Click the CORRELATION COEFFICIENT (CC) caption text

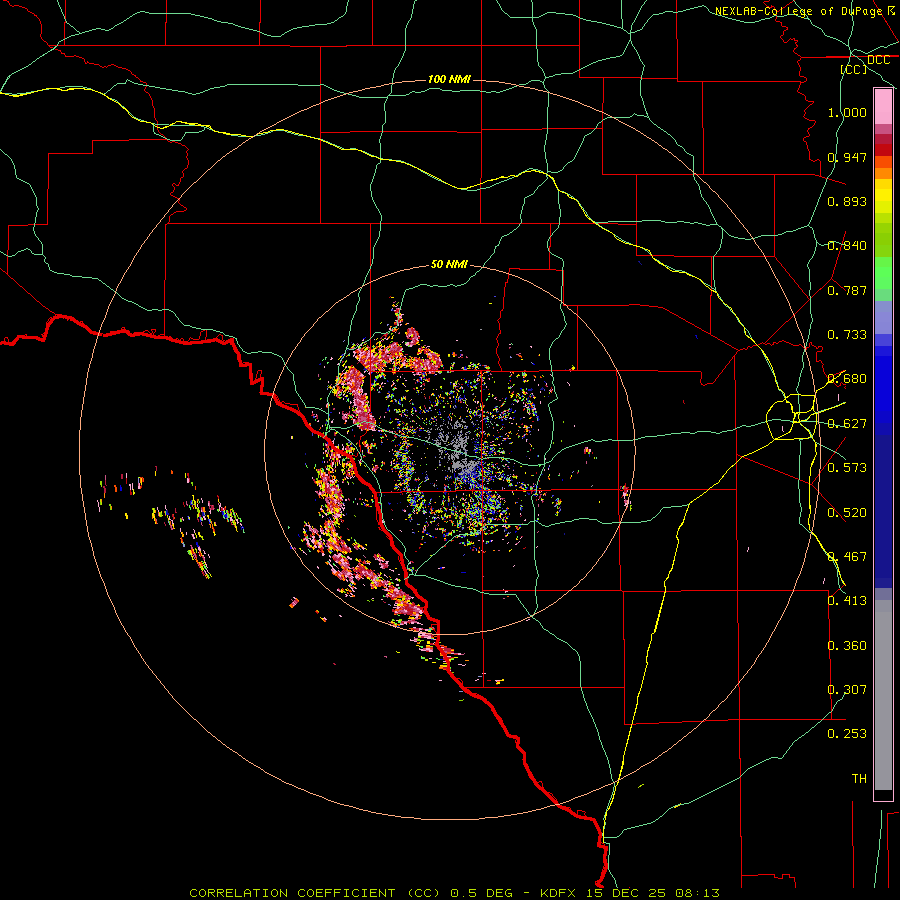pos(315,893)
